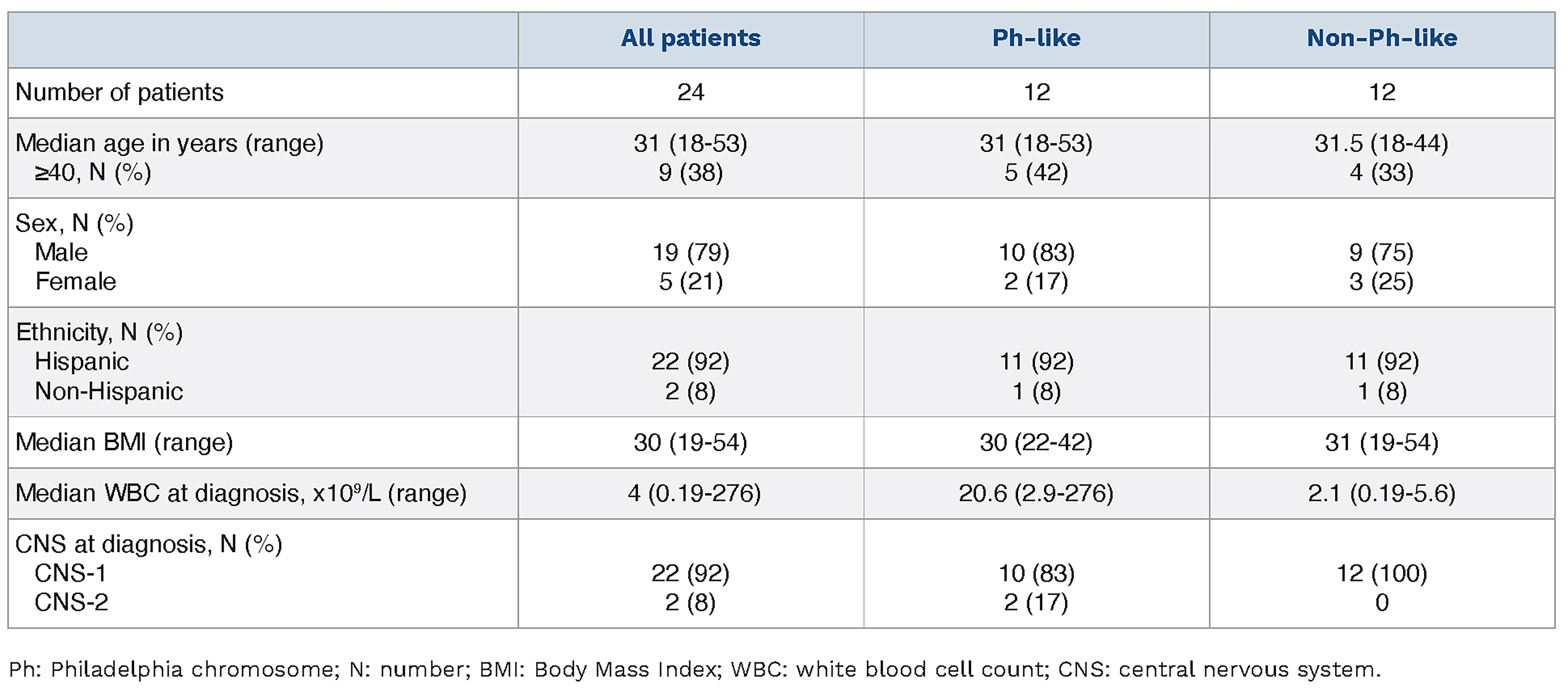Click the "CNS at diagnosis, N (%)" label
This screenshot has height=692, width=1568.
pos(149,544)
